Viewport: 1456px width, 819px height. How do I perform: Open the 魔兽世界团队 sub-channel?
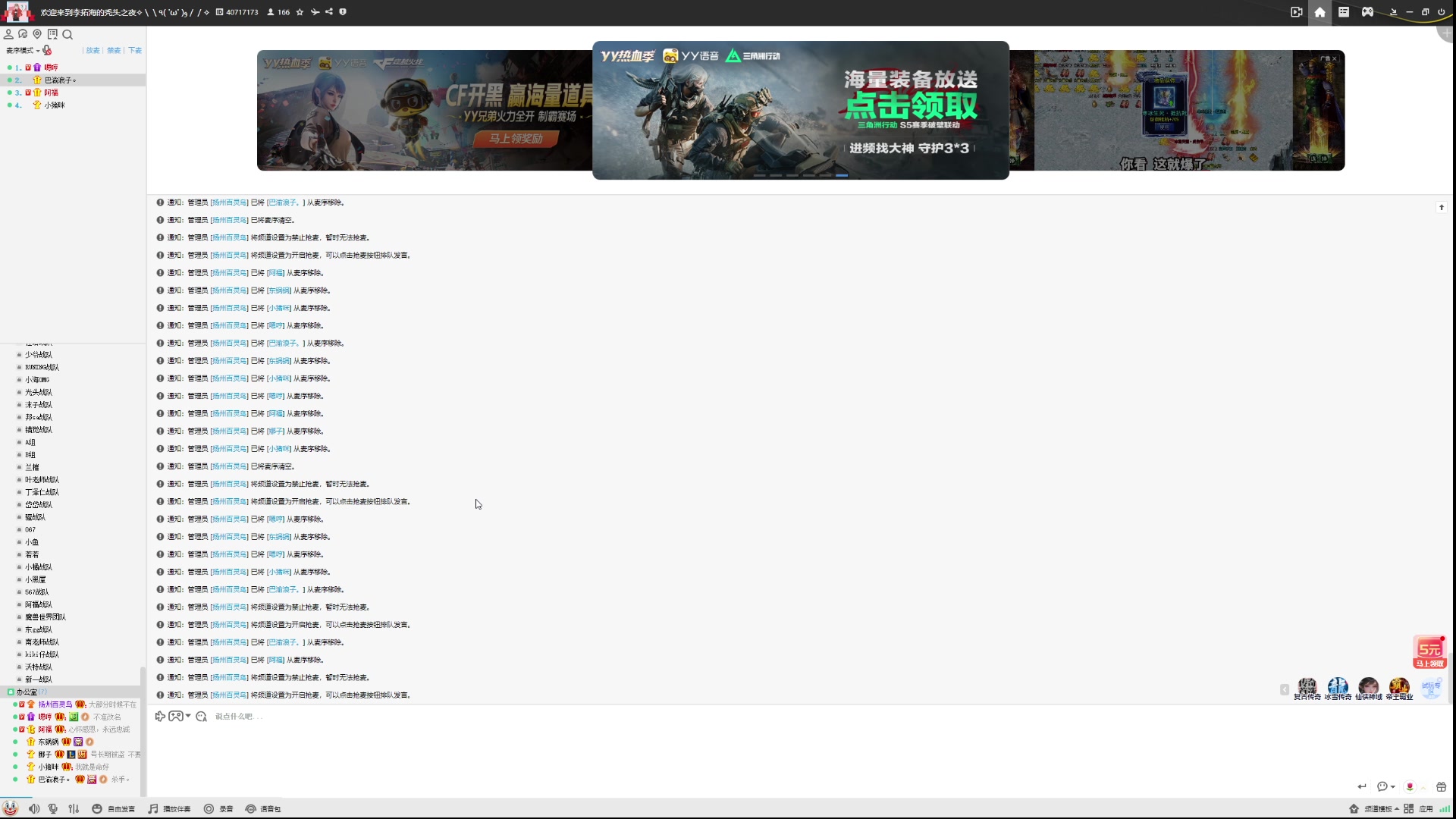click(x=45, y=617)
